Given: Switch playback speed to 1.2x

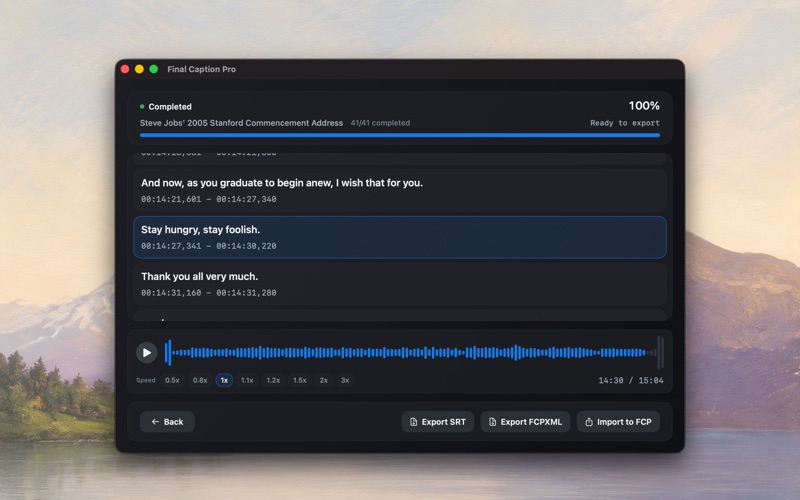Looking at the screenshot, I should [x=273, y=380].
